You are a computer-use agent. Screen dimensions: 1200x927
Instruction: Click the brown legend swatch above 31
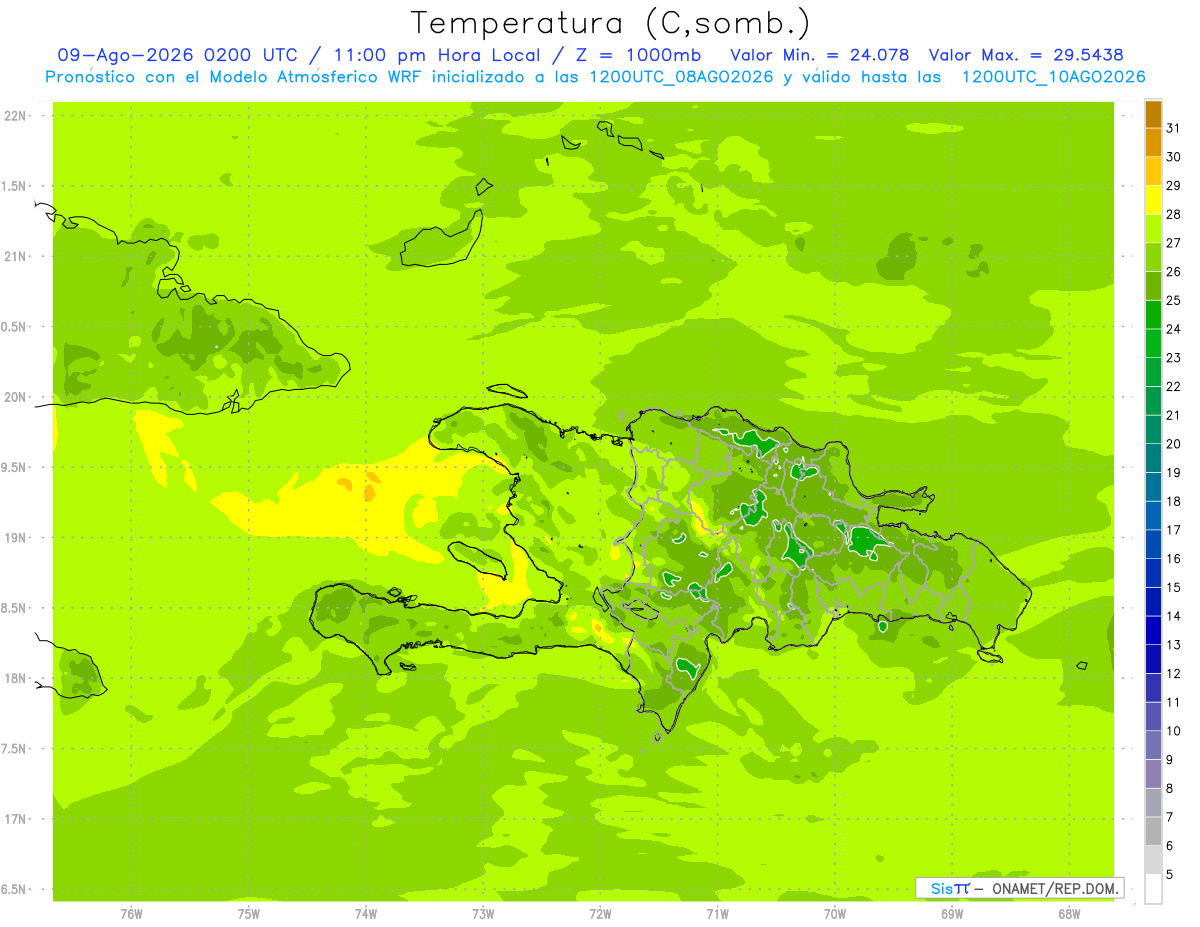(1153, 113)
